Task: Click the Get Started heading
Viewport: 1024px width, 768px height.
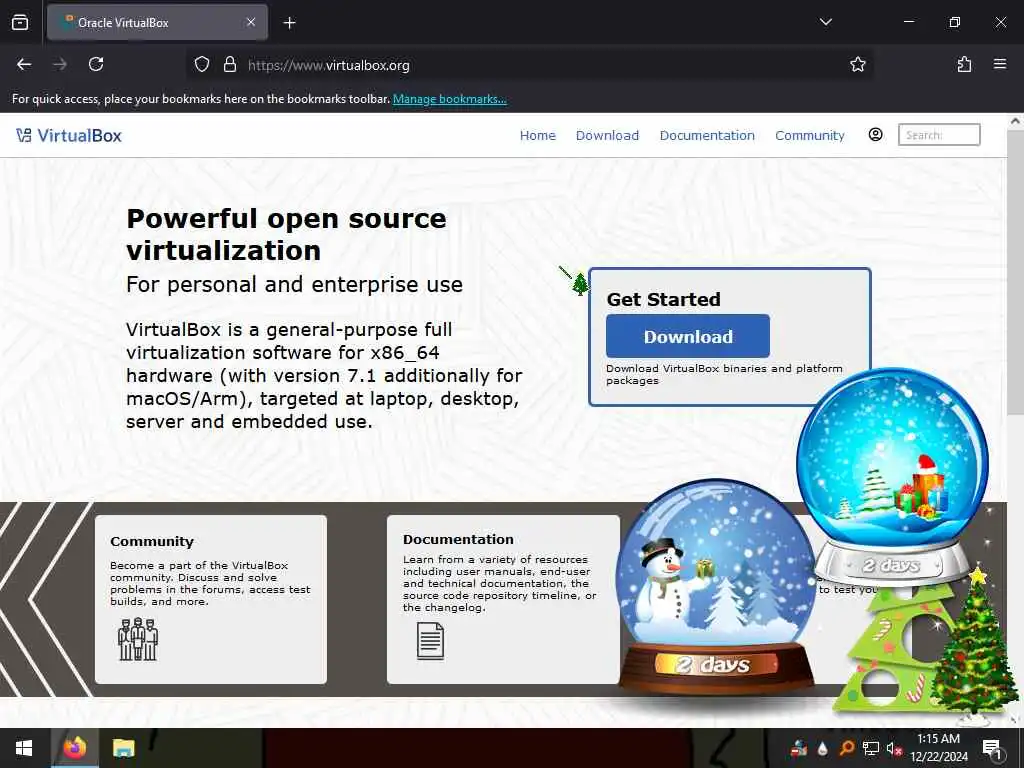Action: 664,299
